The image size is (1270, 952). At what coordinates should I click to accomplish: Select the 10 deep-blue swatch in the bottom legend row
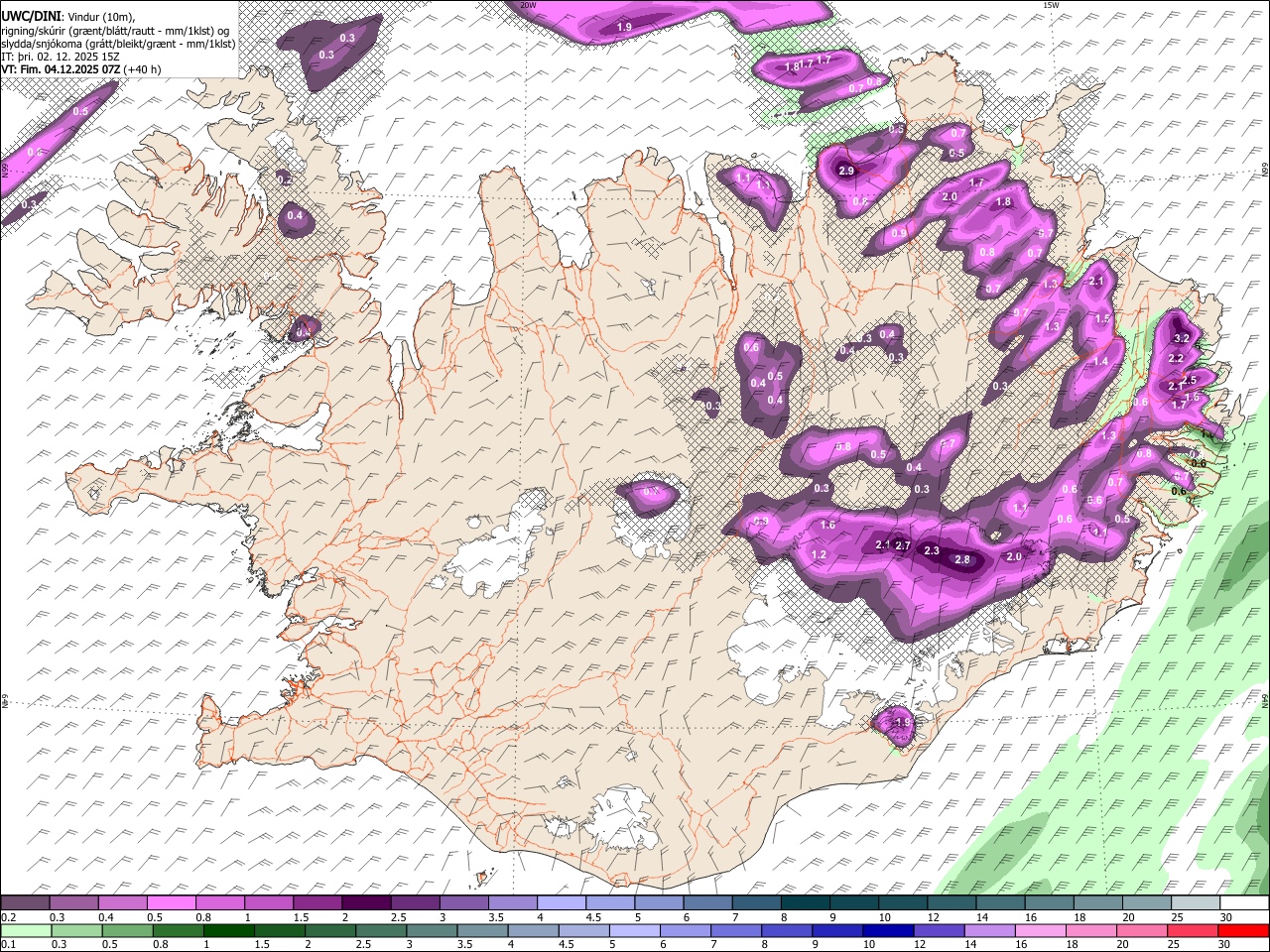[x=888, y=930]
